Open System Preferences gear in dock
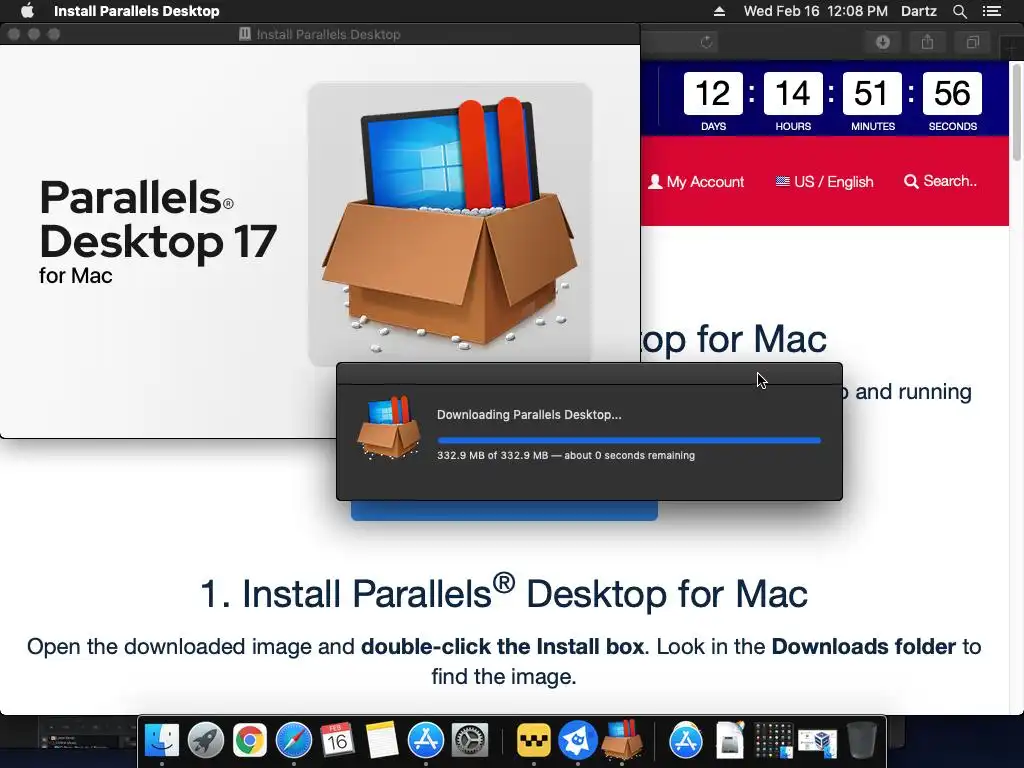Image resolution: width=1024 pixels, height=768 pixels. [470, 741]
